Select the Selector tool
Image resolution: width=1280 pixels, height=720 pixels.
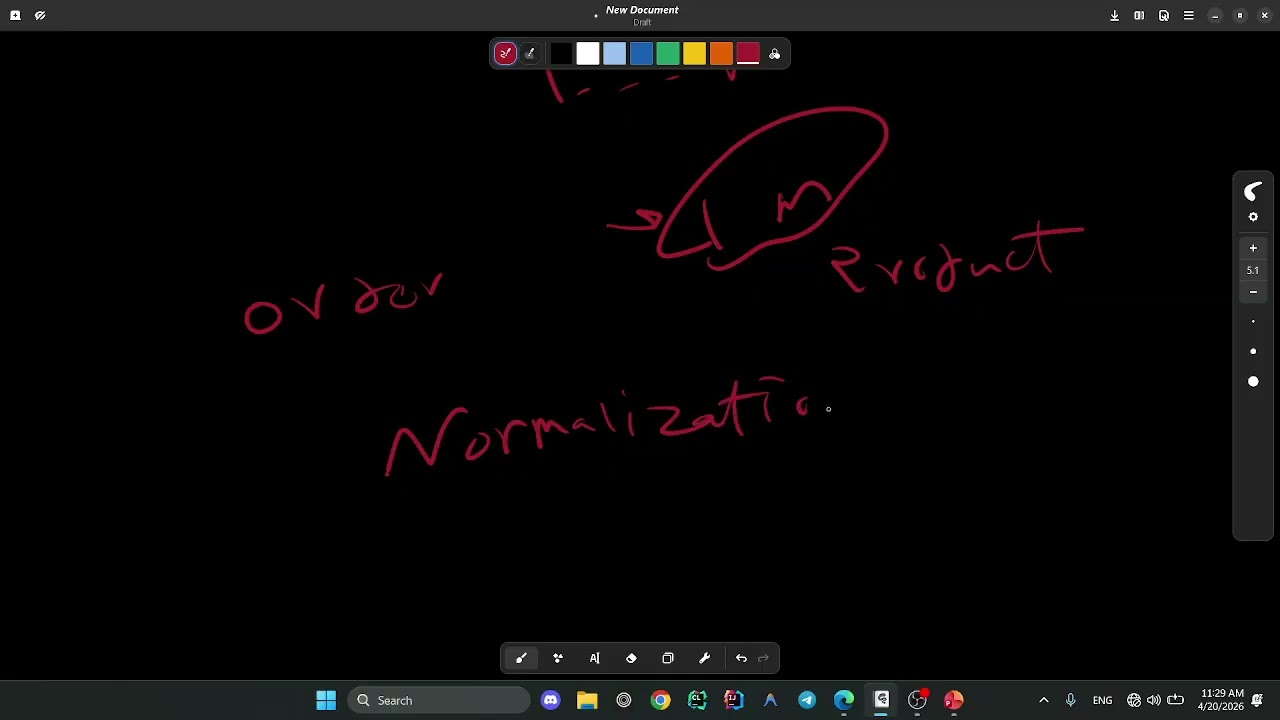(x=668, y=658)
